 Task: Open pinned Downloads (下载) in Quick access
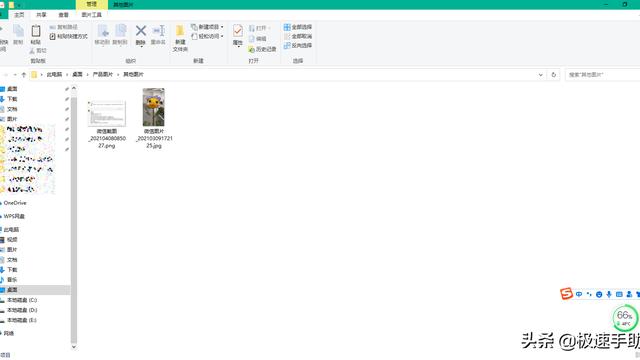pos(12,99)
